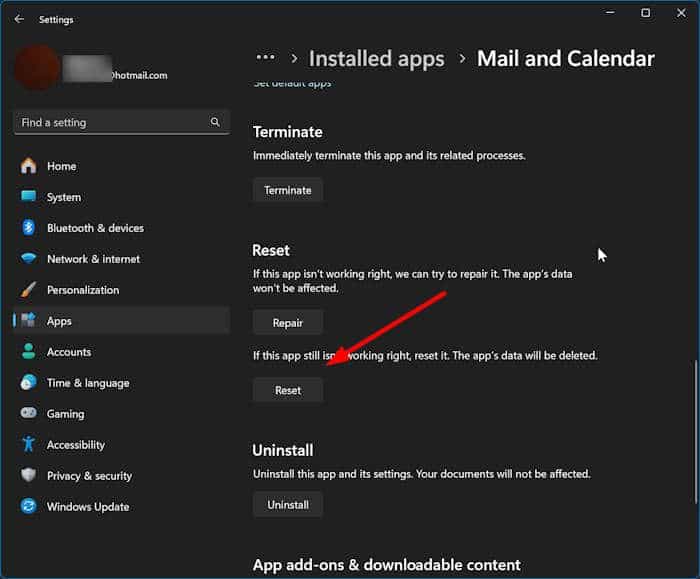The height and width of the screenshot is (579, 700).
Task: Click the hotmail.com account email text
Action: click(139, 75)
